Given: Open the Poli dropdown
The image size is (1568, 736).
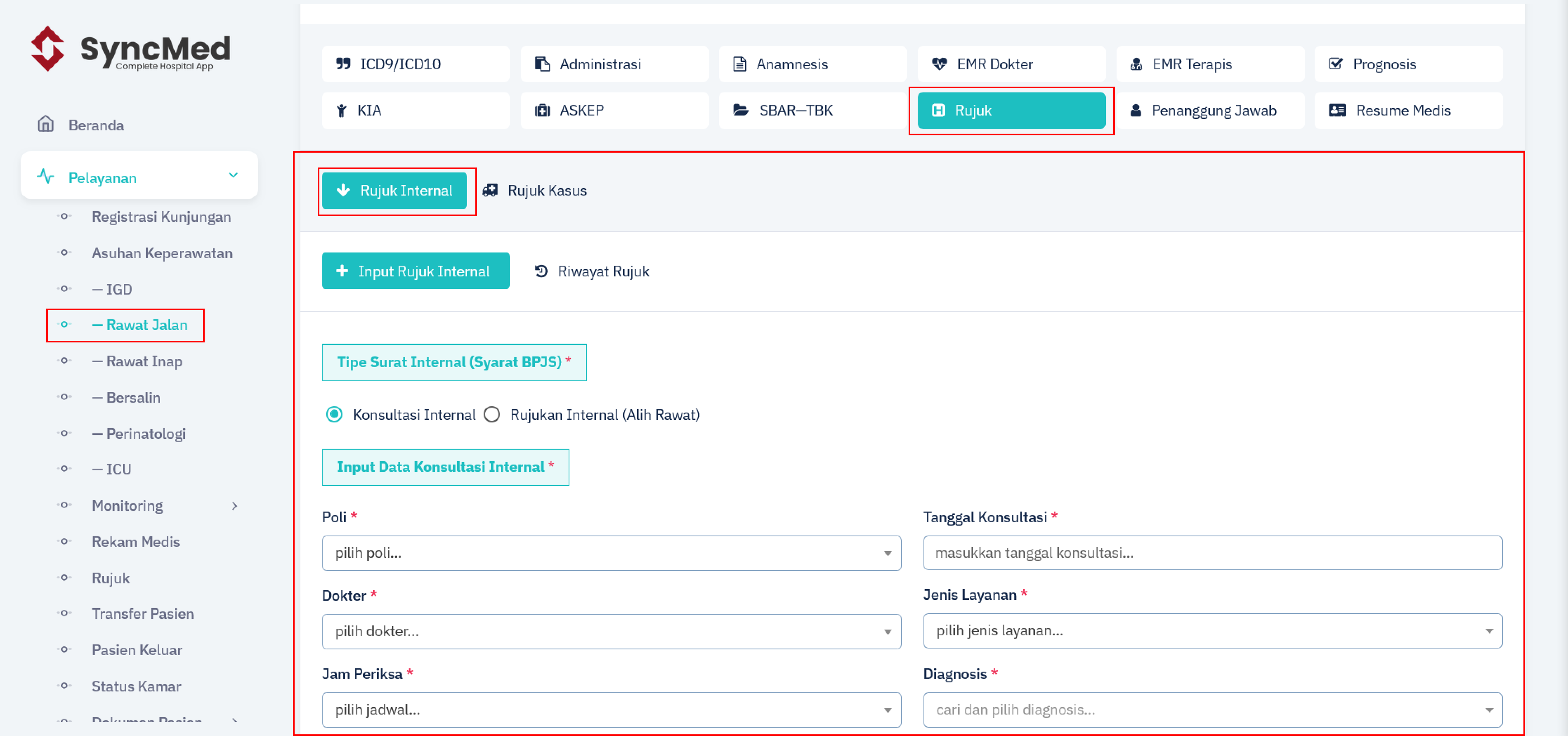Looking at the screenshot, I should [x=611, y=553].
